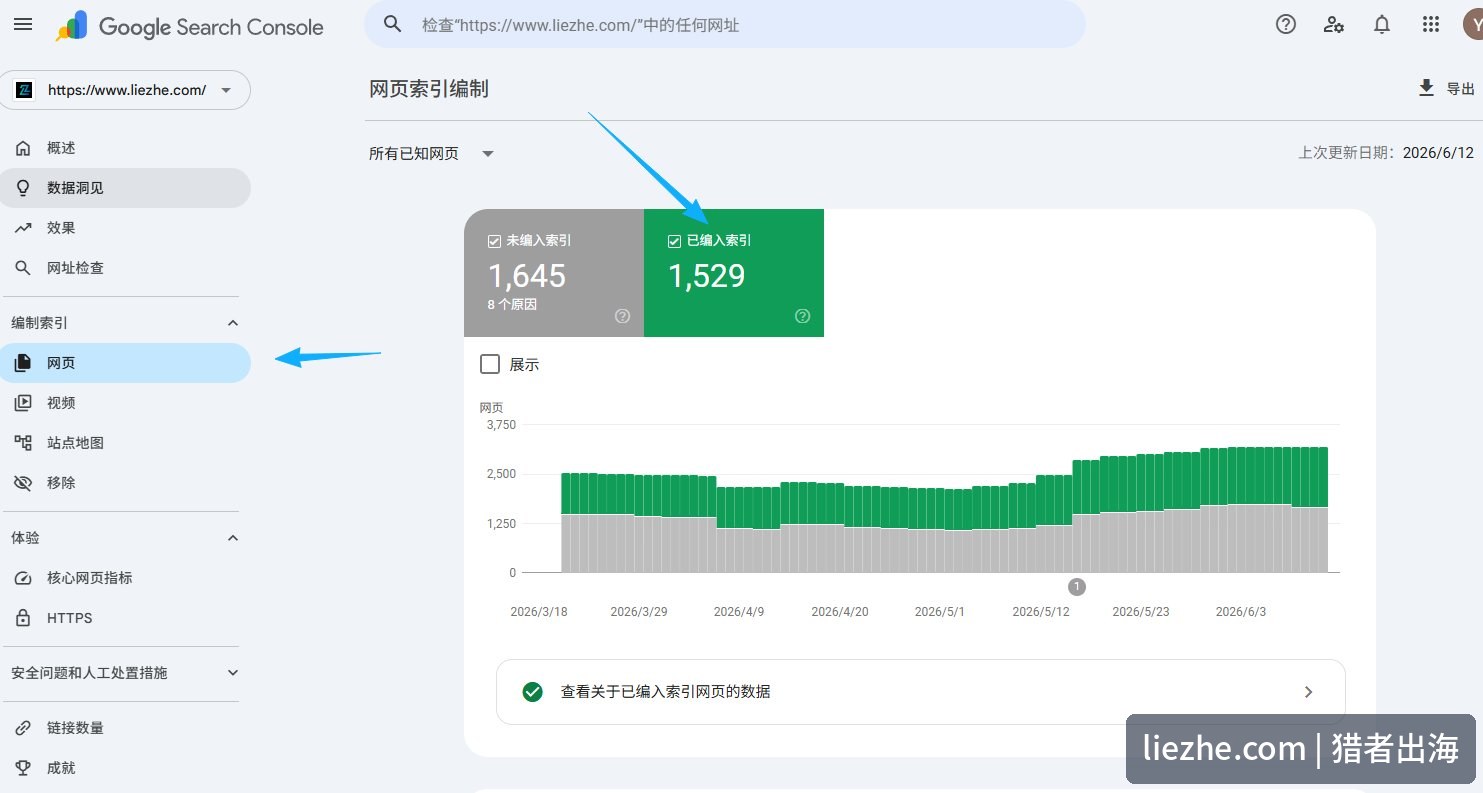The height and width of the screenshot is (793, 1483).
Task: Click the help icon on 已编入索引 card
Action: [802, 316]
